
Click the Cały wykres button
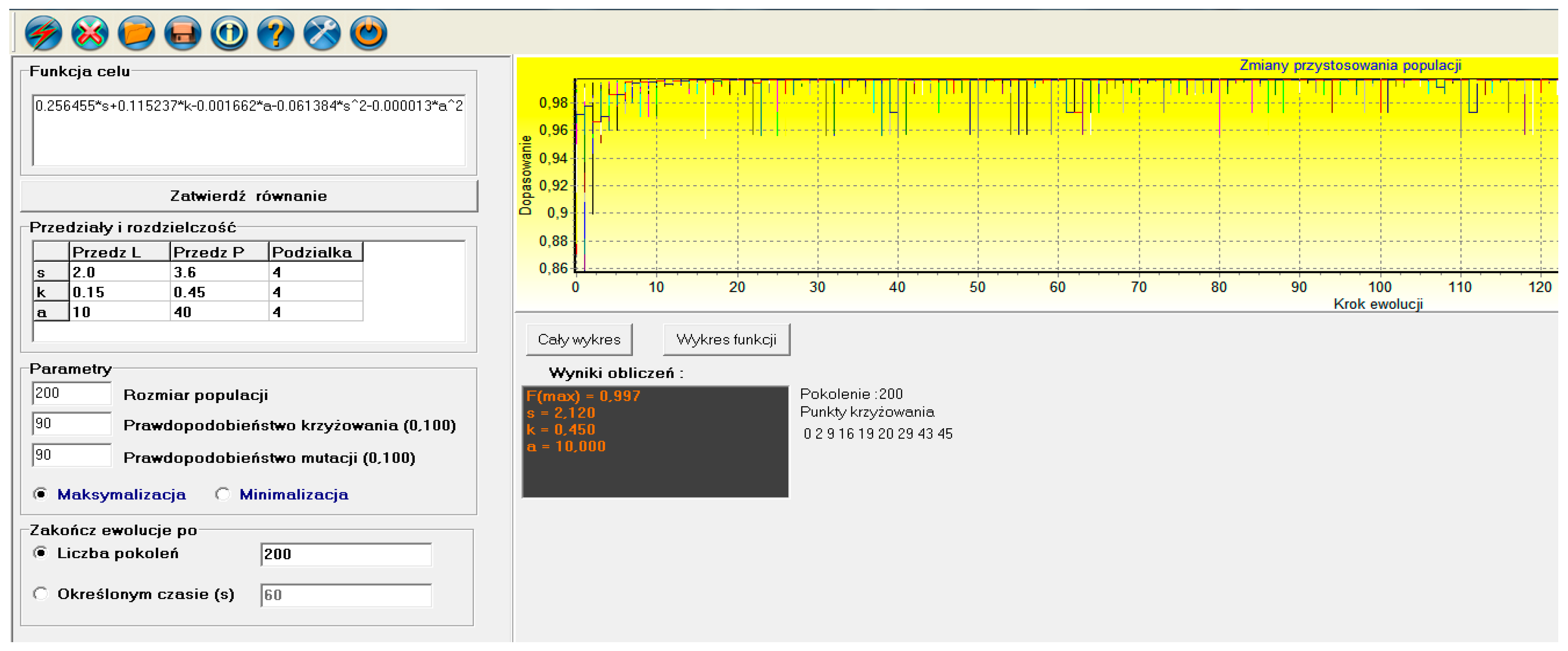pos(579,340)
